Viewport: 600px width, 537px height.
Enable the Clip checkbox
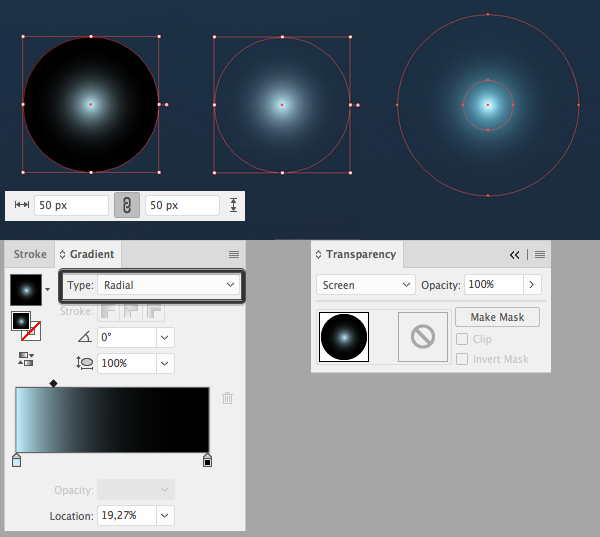coord(461,340)
